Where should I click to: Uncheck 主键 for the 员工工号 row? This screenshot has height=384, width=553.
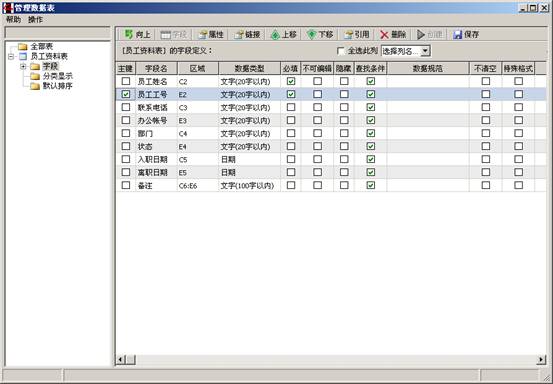coord(126,94)
